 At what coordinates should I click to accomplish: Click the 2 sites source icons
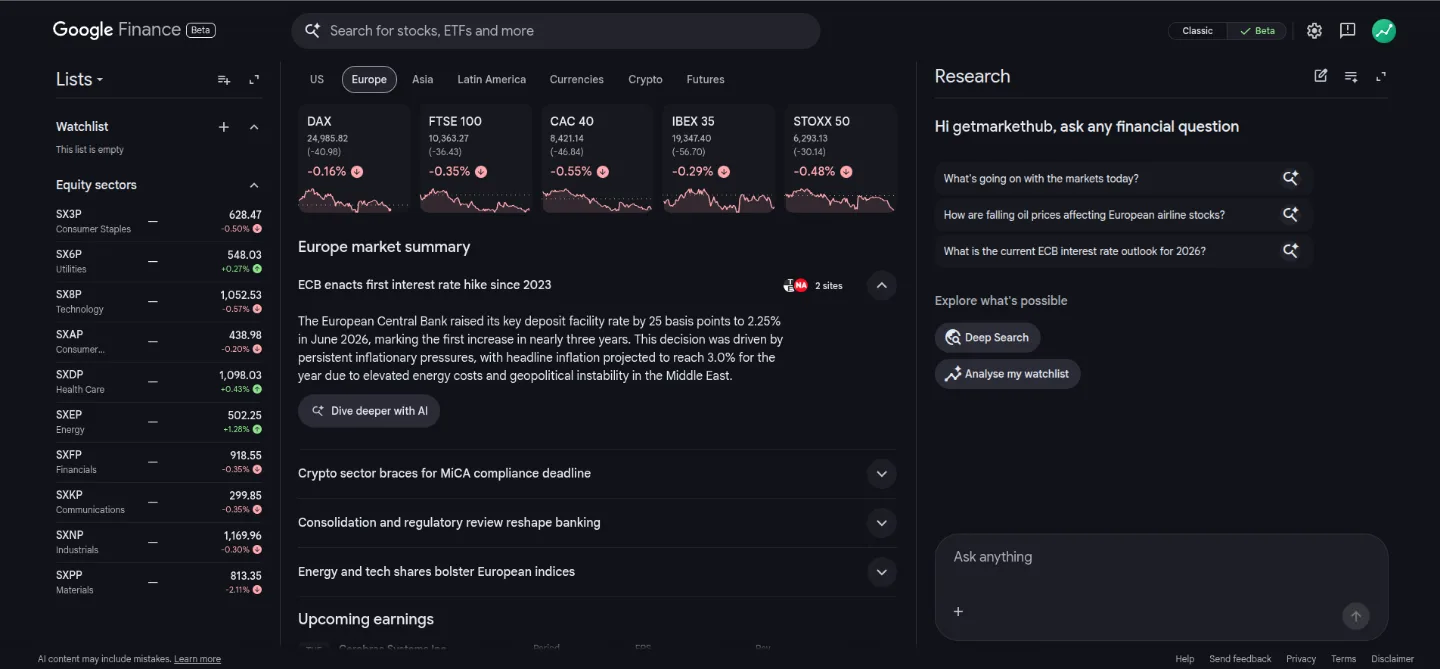[x=795, y=285]
